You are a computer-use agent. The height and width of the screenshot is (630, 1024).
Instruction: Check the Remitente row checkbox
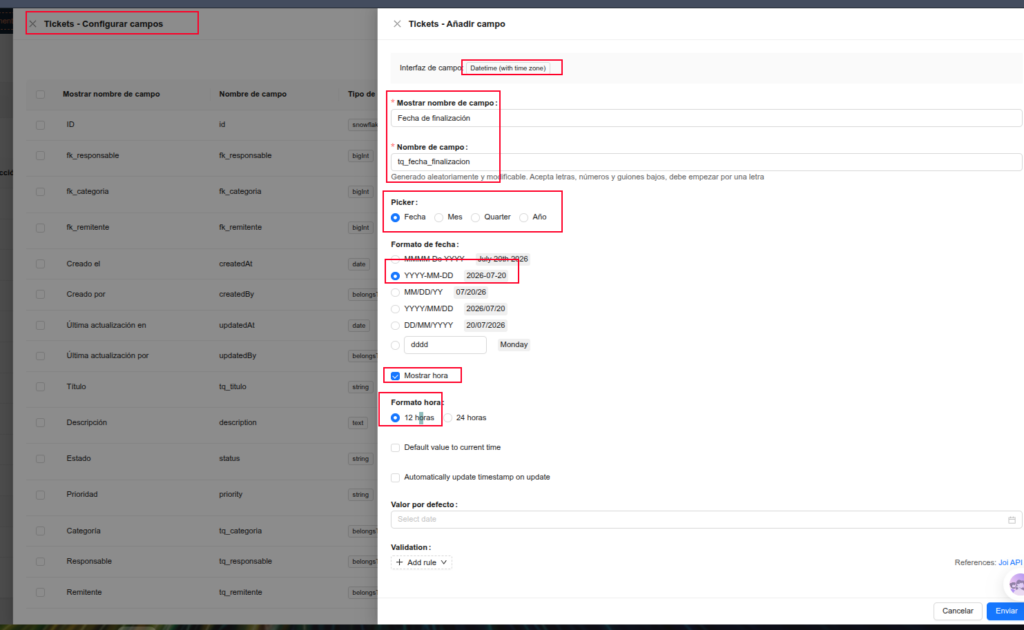pos(40,593)
